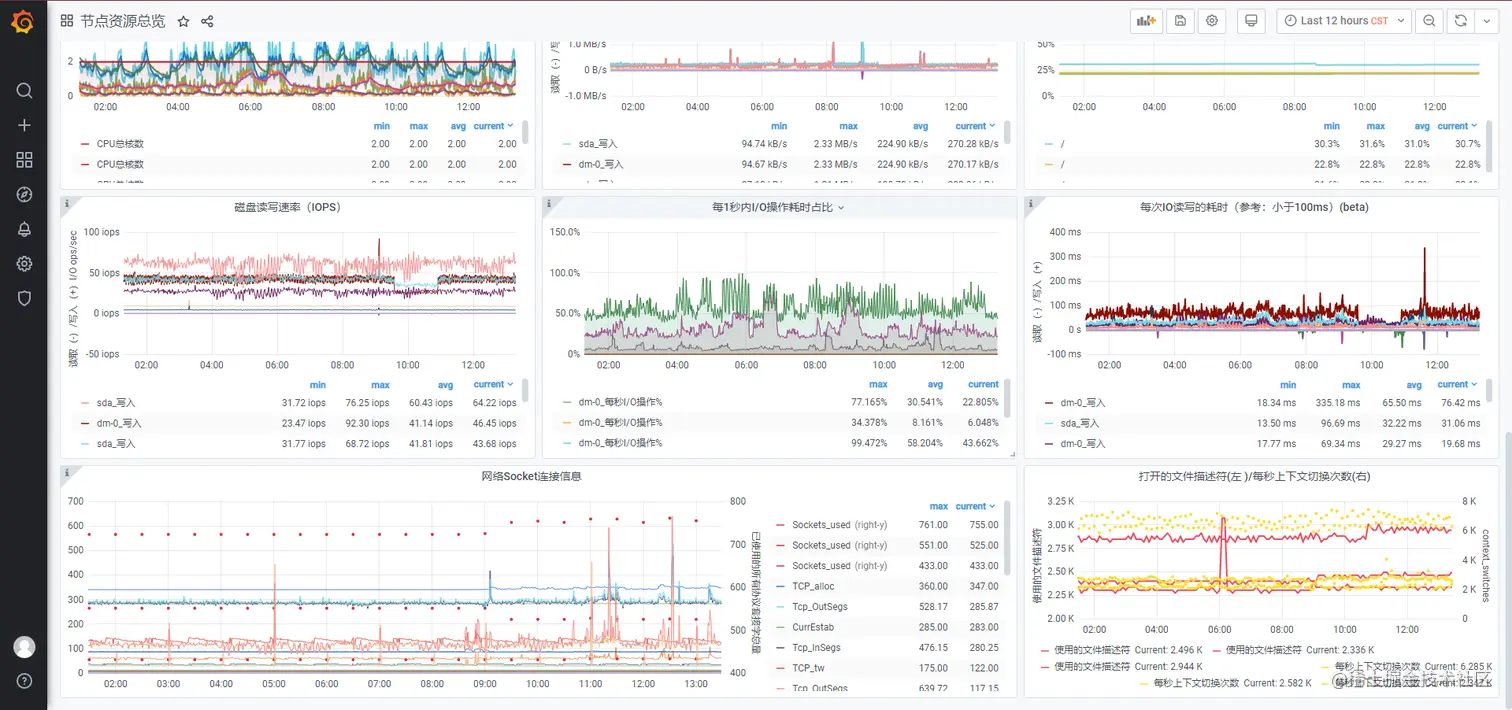Viewport: 1512px width, 710px height.
Task: Open the Search dashboards sidebar icon
Action: click(24, 91)
